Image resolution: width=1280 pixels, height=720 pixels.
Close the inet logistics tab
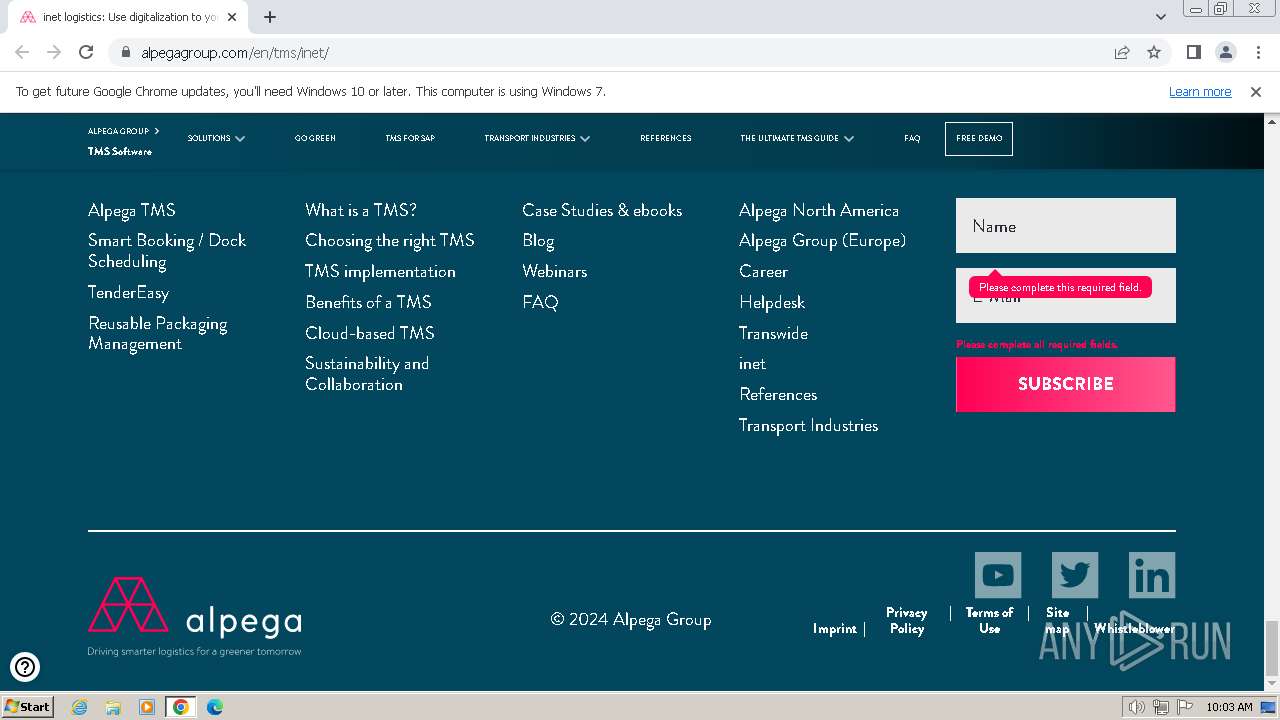pyautogui.click(x=233, y=17)
